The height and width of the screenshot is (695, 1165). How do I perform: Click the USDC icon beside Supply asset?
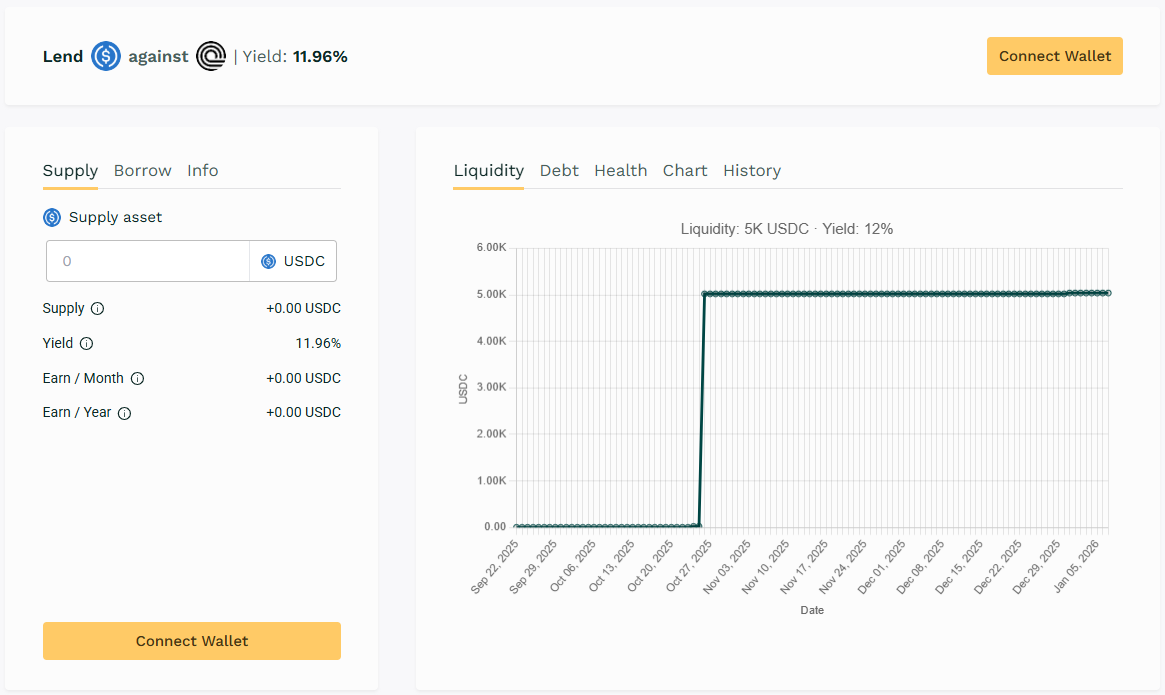(52, 217)
